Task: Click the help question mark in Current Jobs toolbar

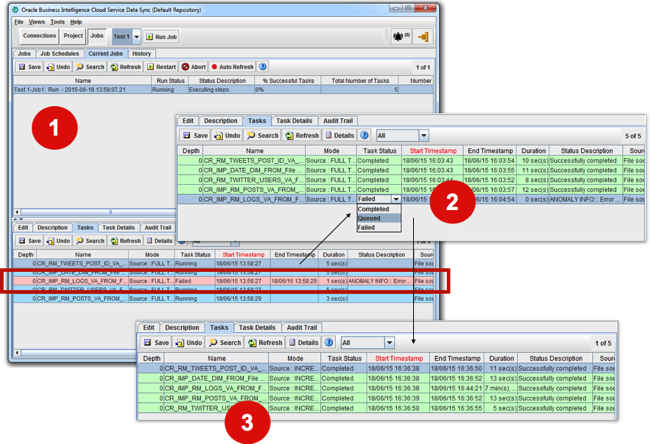Action: pyautogui.click(x=262, y=66)
